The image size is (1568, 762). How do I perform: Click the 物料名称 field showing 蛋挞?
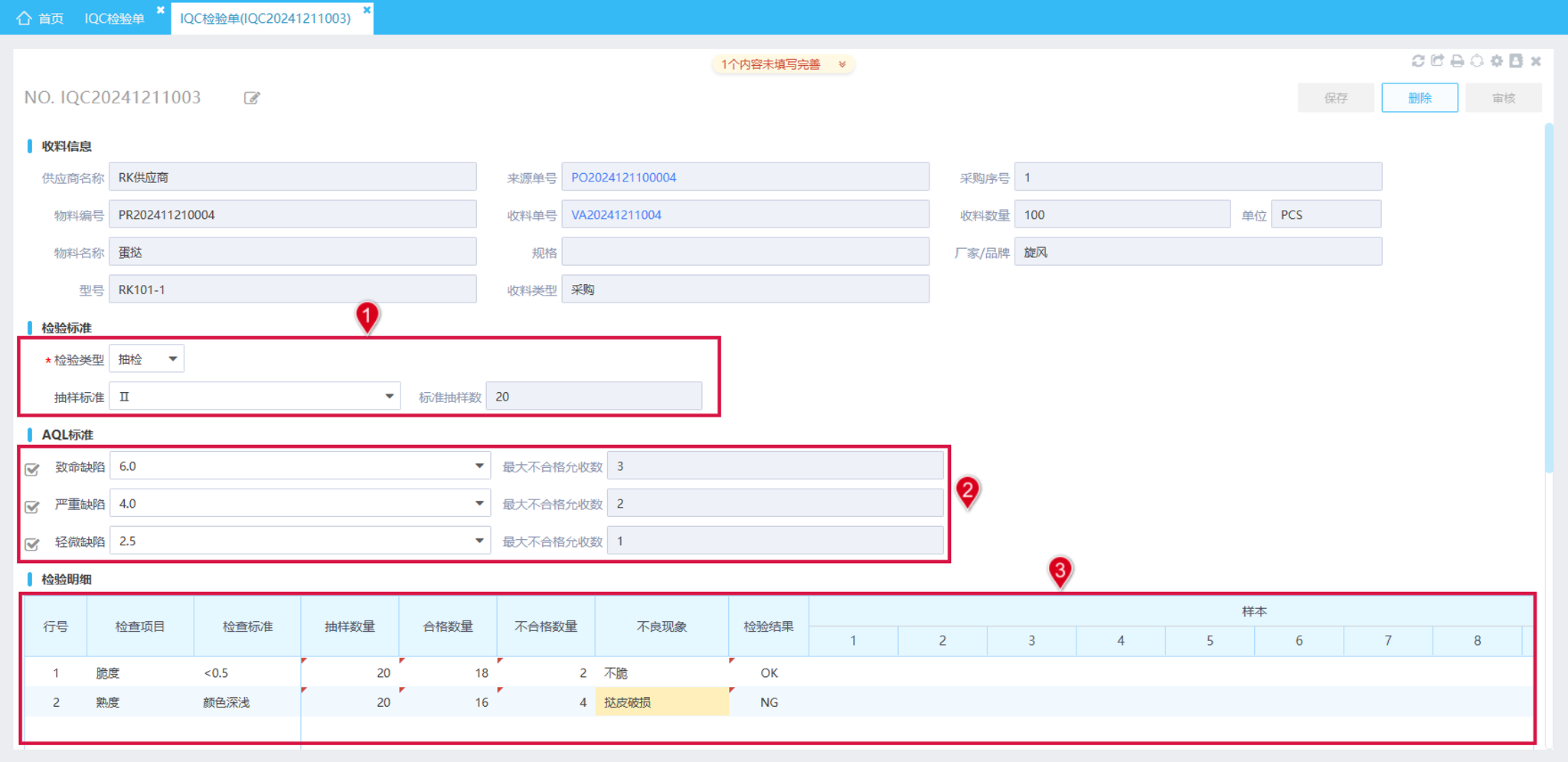click(292, 252)
